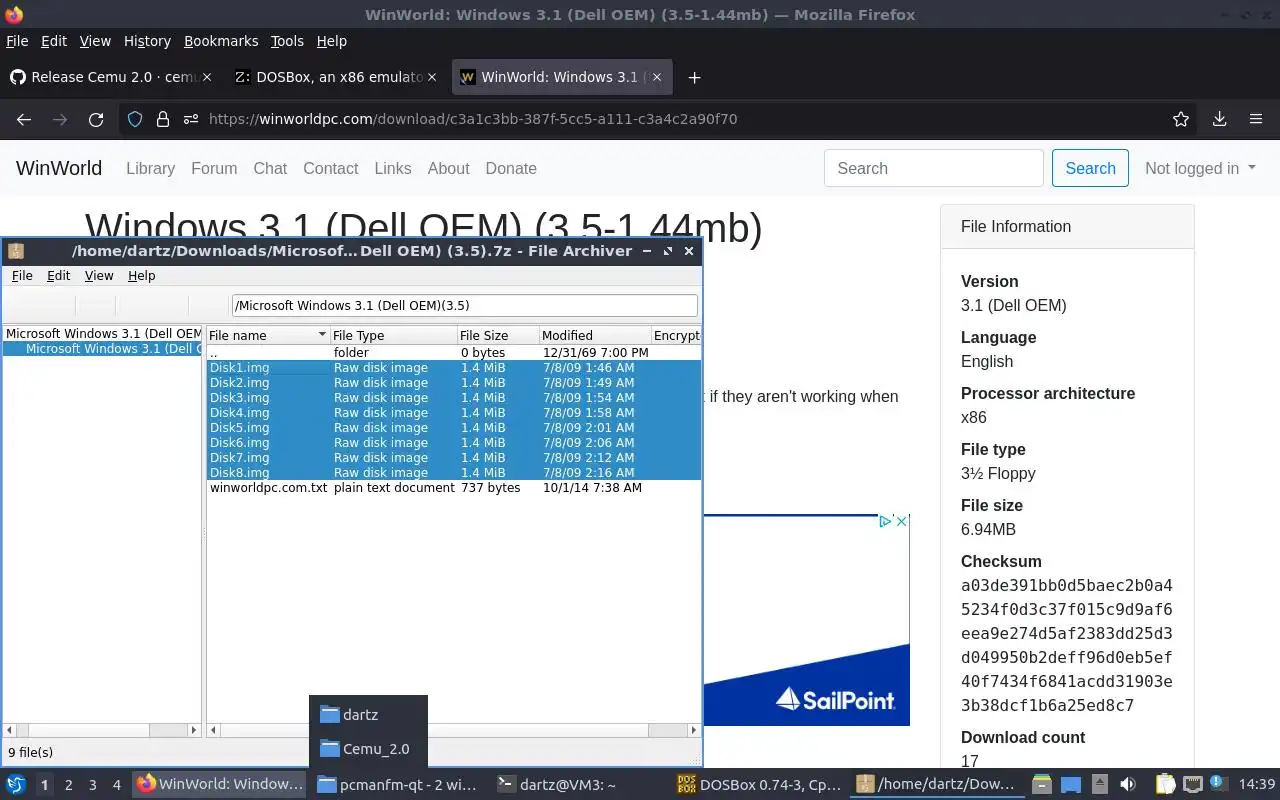Close the DOSBox tab
The width and height of the screenshot is (1280, 800).
pyautogui.click(x=432, y=77)
